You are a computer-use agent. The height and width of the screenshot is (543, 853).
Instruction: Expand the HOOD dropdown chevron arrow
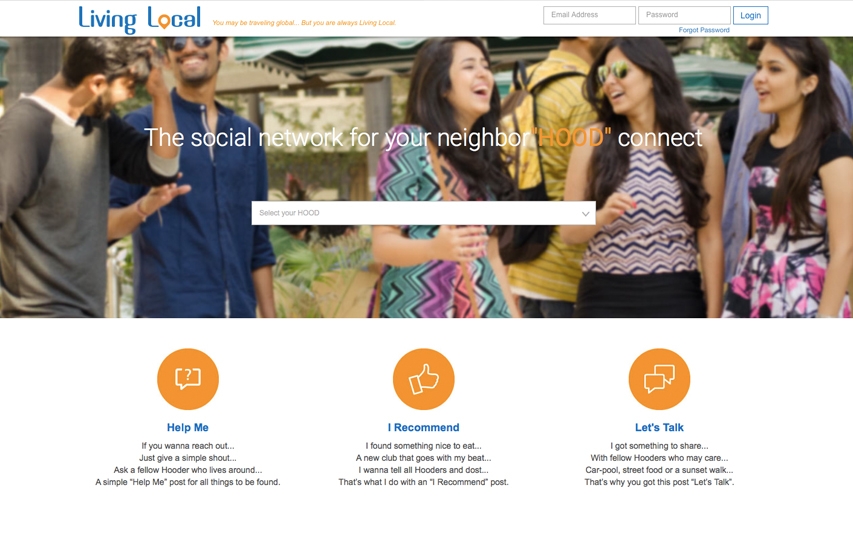pos(585,213)
